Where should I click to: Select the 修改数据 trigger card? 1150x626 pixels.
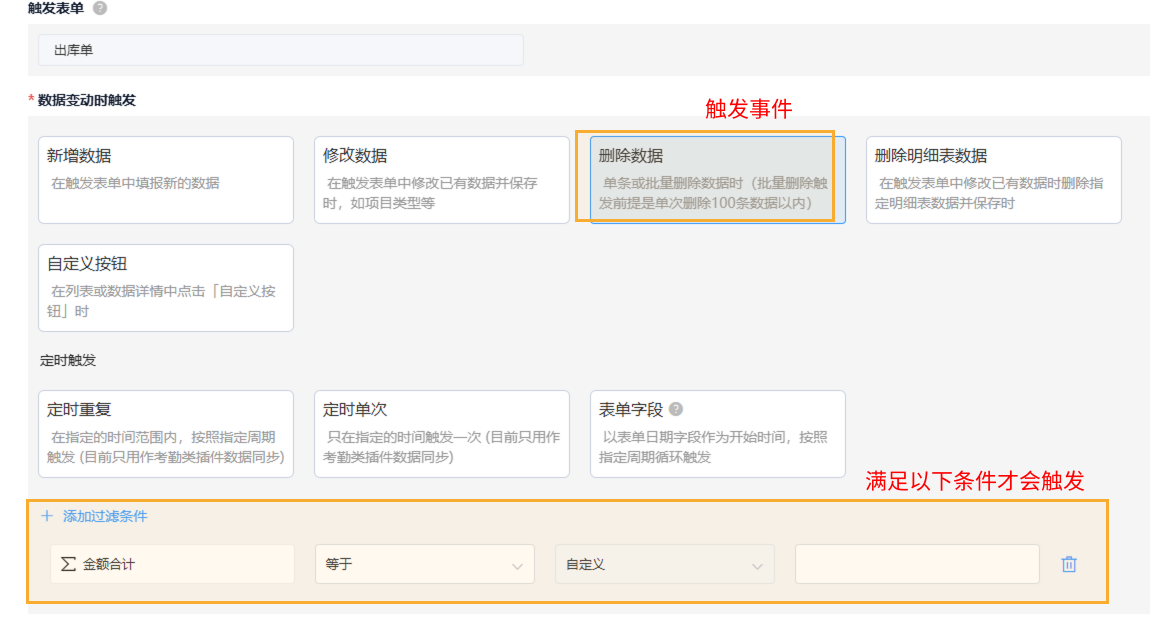[442, 180]
